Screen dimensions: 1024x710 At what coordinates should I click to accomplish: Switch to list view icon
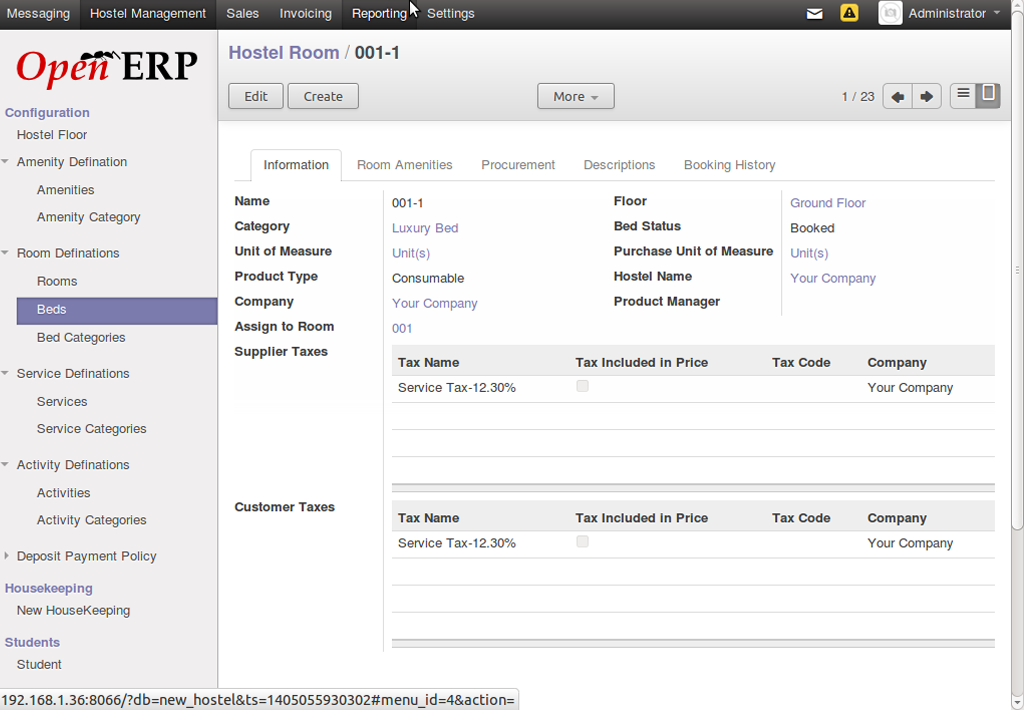pyautogui.click(x=963, y=95)
